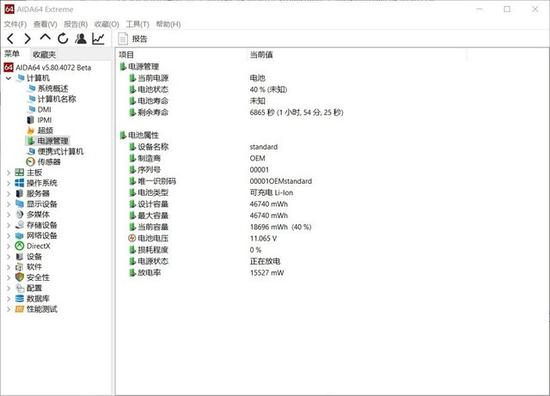Click the 传感器 sensor clock icon
Screen dimensions: 550x396
click(31, 162)
